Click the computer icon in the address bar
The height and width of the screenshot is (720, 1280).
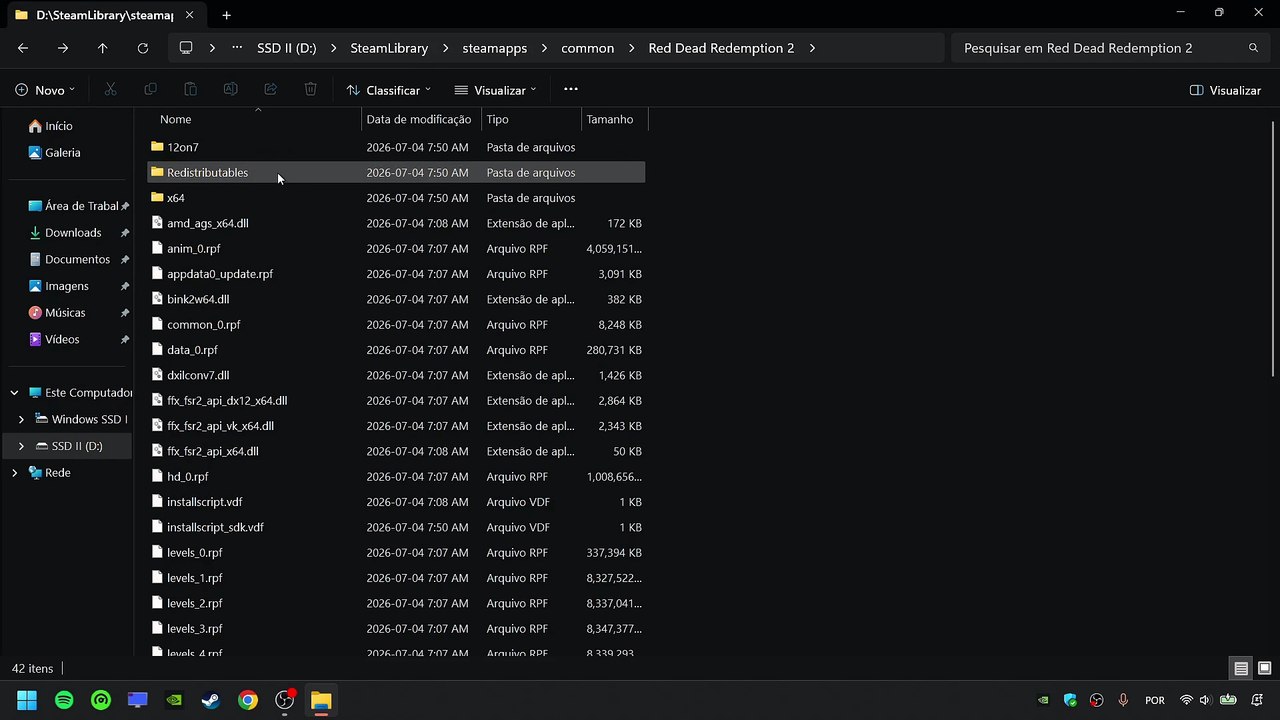(x=186, y=48)
